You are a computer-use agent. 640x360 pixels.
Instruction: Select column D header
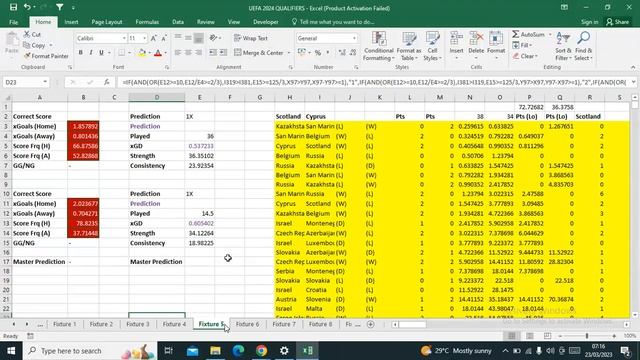pos(157,97)
